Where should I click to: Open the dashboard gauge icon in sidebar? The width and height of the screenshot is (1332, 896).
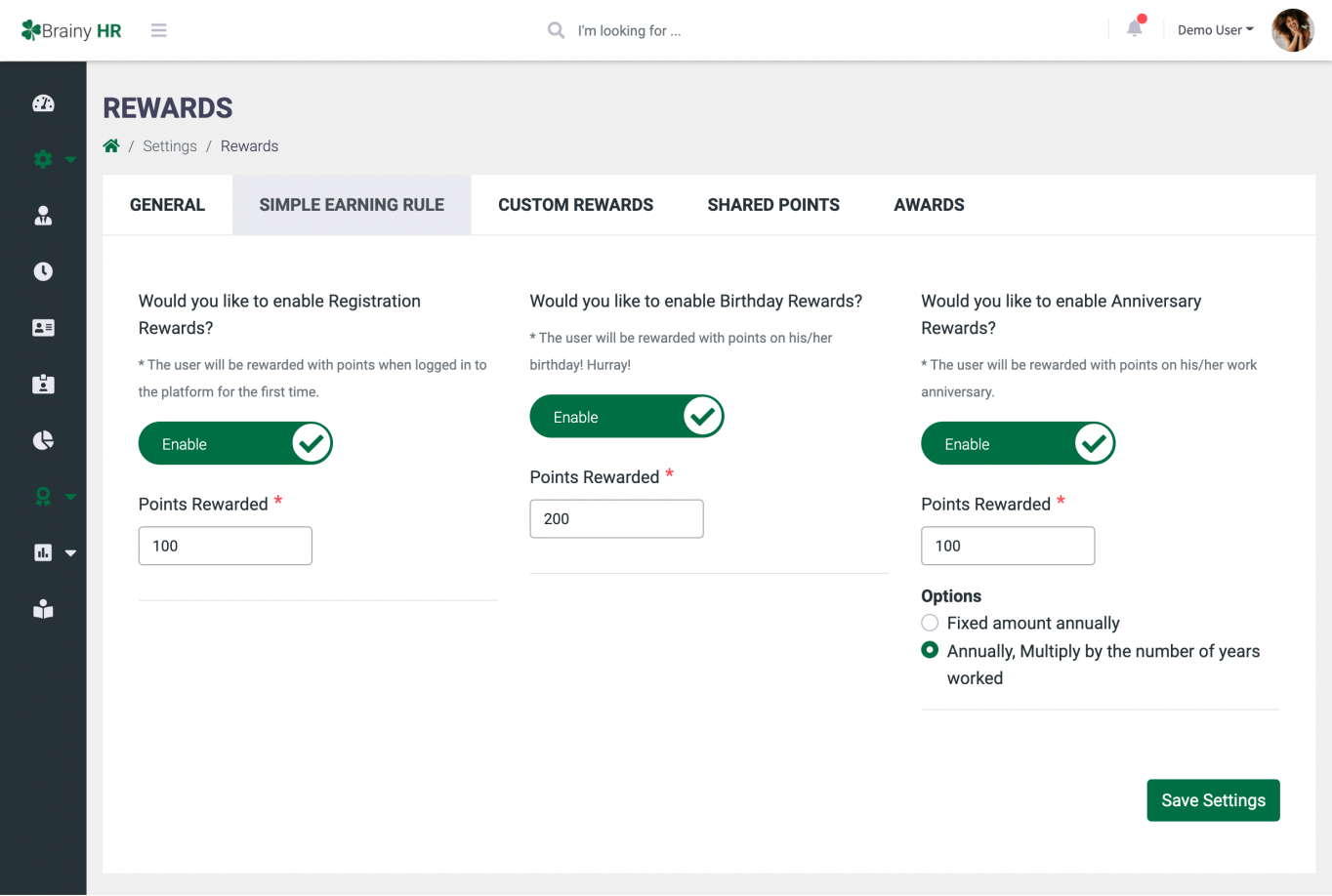pos(43,103)
